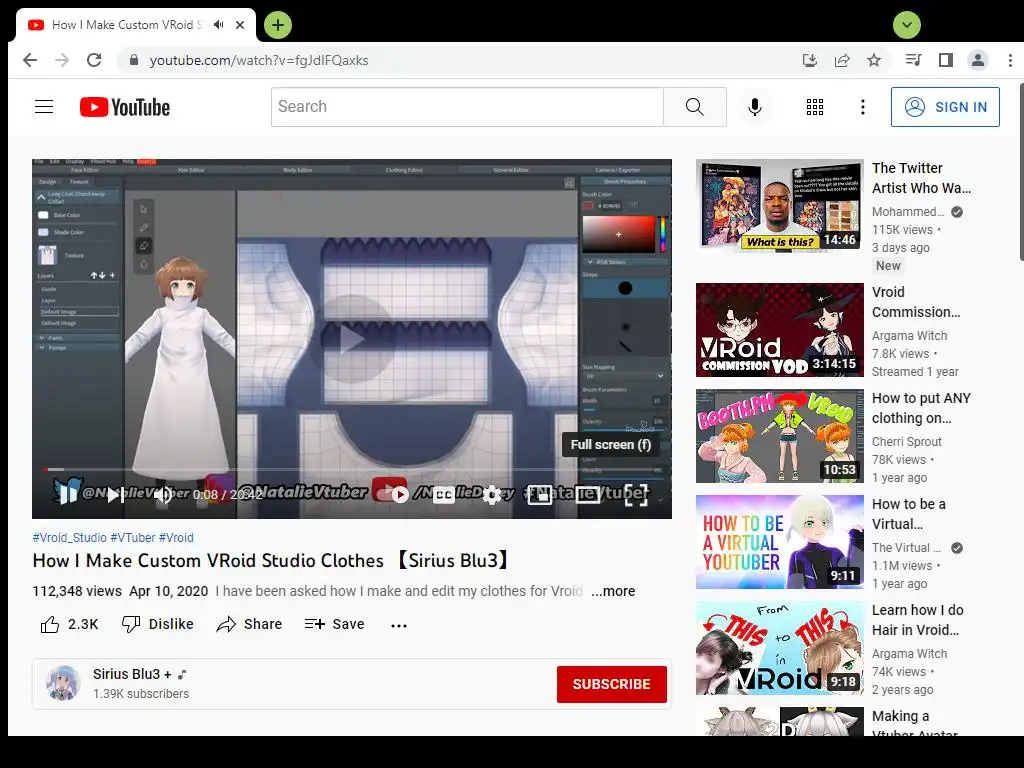Subscribe to Sirius Blu3 channel

(611, 684)
